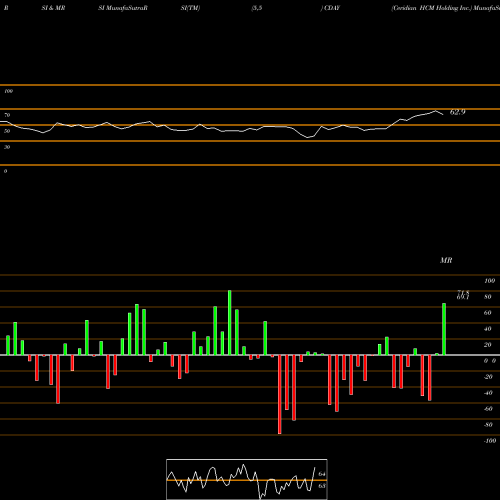Click the -100 label on MR axis
Image resolution: width=500 pixels, height=500 pixels.
[490, 441]
